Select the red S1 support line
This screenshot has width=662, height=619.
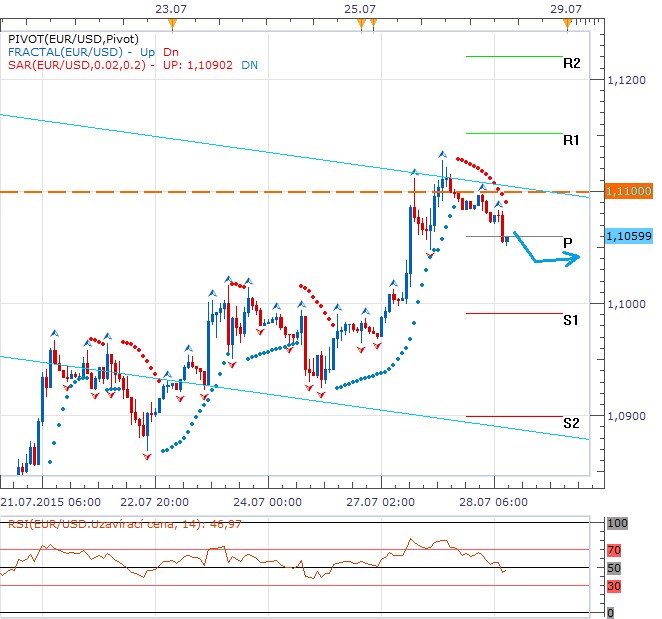(514, 313)
